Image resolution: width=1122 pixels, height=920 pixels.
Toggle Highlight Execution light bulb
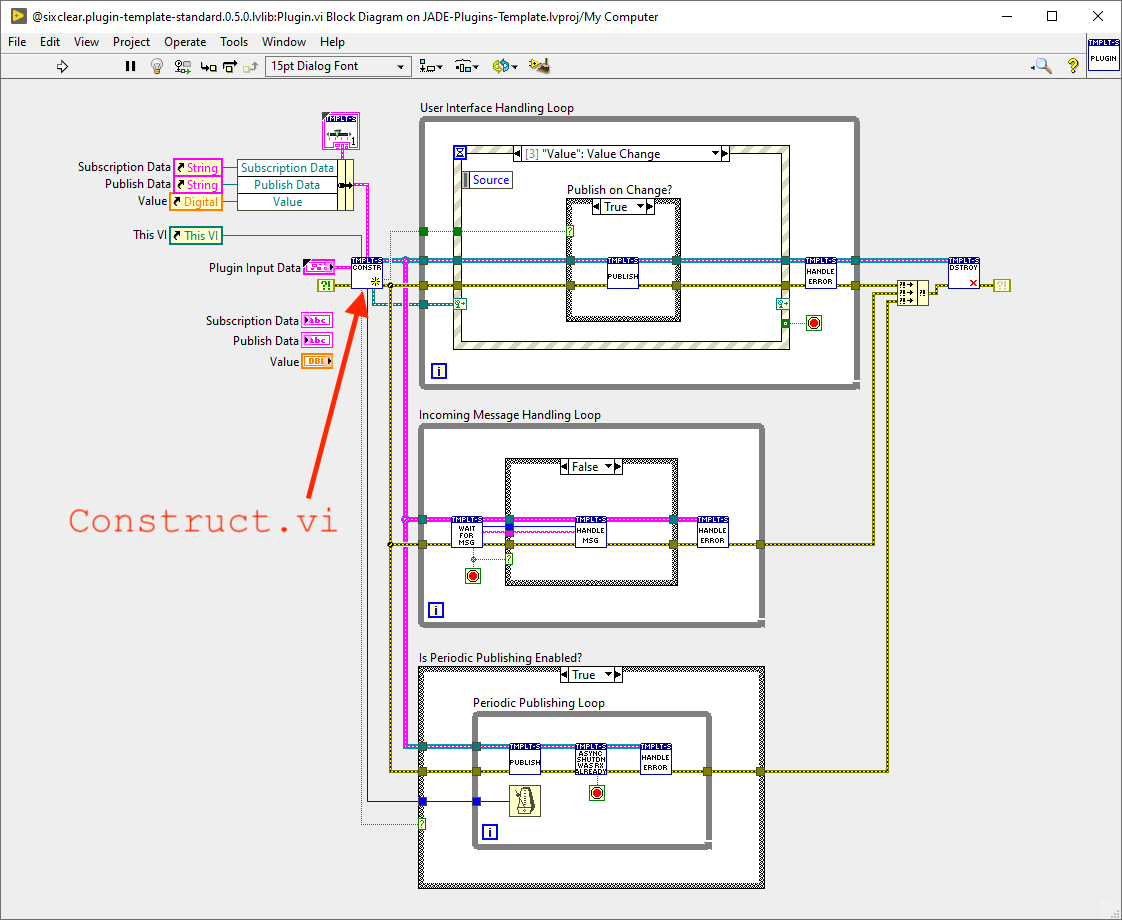(156, 66)
